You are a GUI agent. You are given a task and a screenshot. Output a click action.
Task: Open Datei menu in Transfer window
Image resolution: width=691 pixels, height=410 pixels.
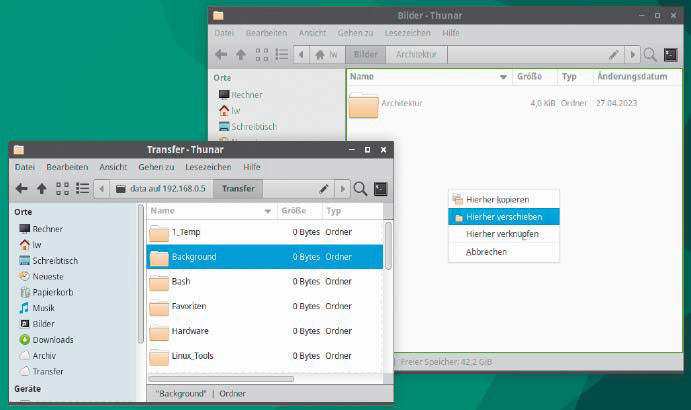click(x=25, y=167)
